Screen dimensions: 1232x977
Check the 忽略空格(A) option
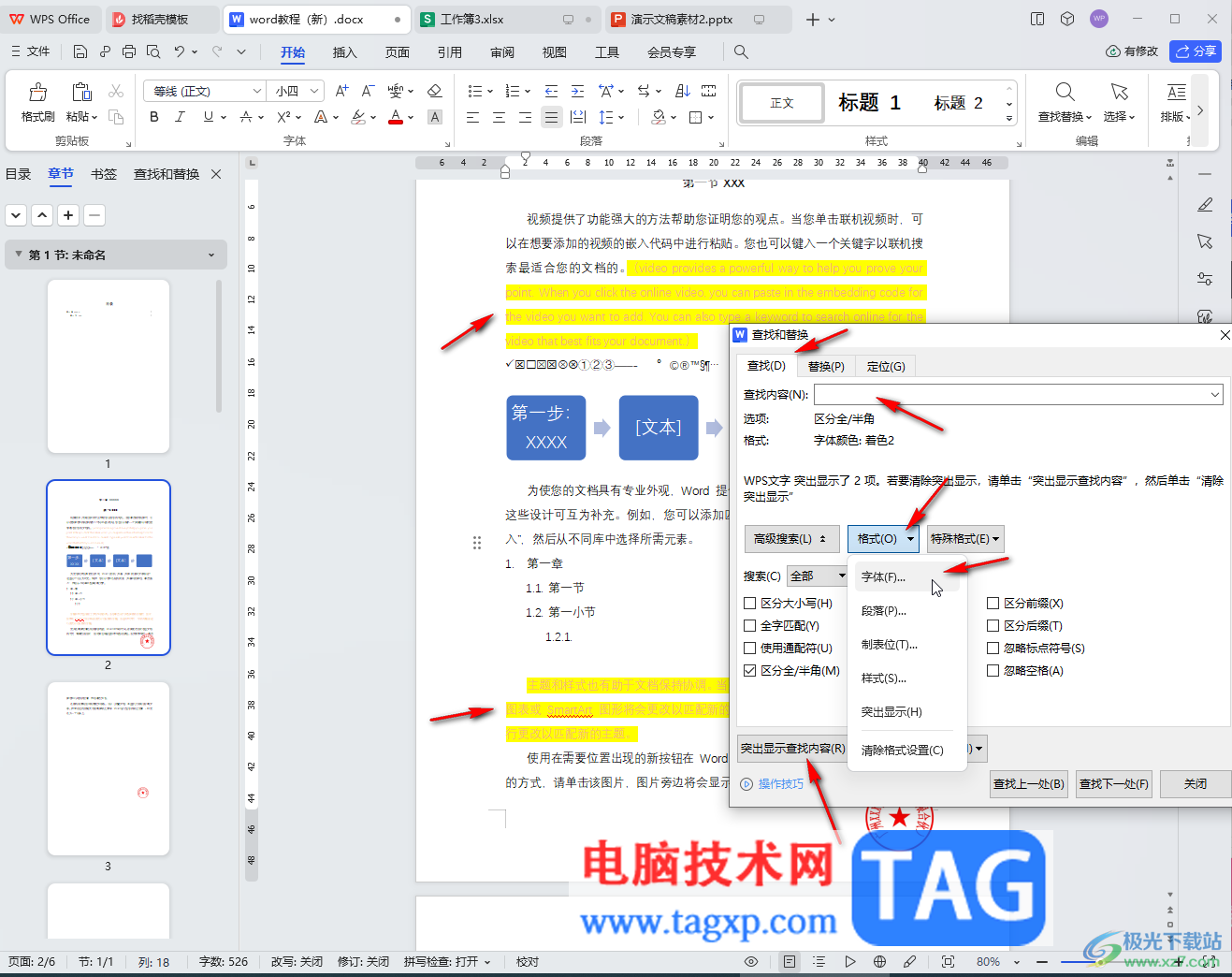pyautogui.click(x=993, y=671)
